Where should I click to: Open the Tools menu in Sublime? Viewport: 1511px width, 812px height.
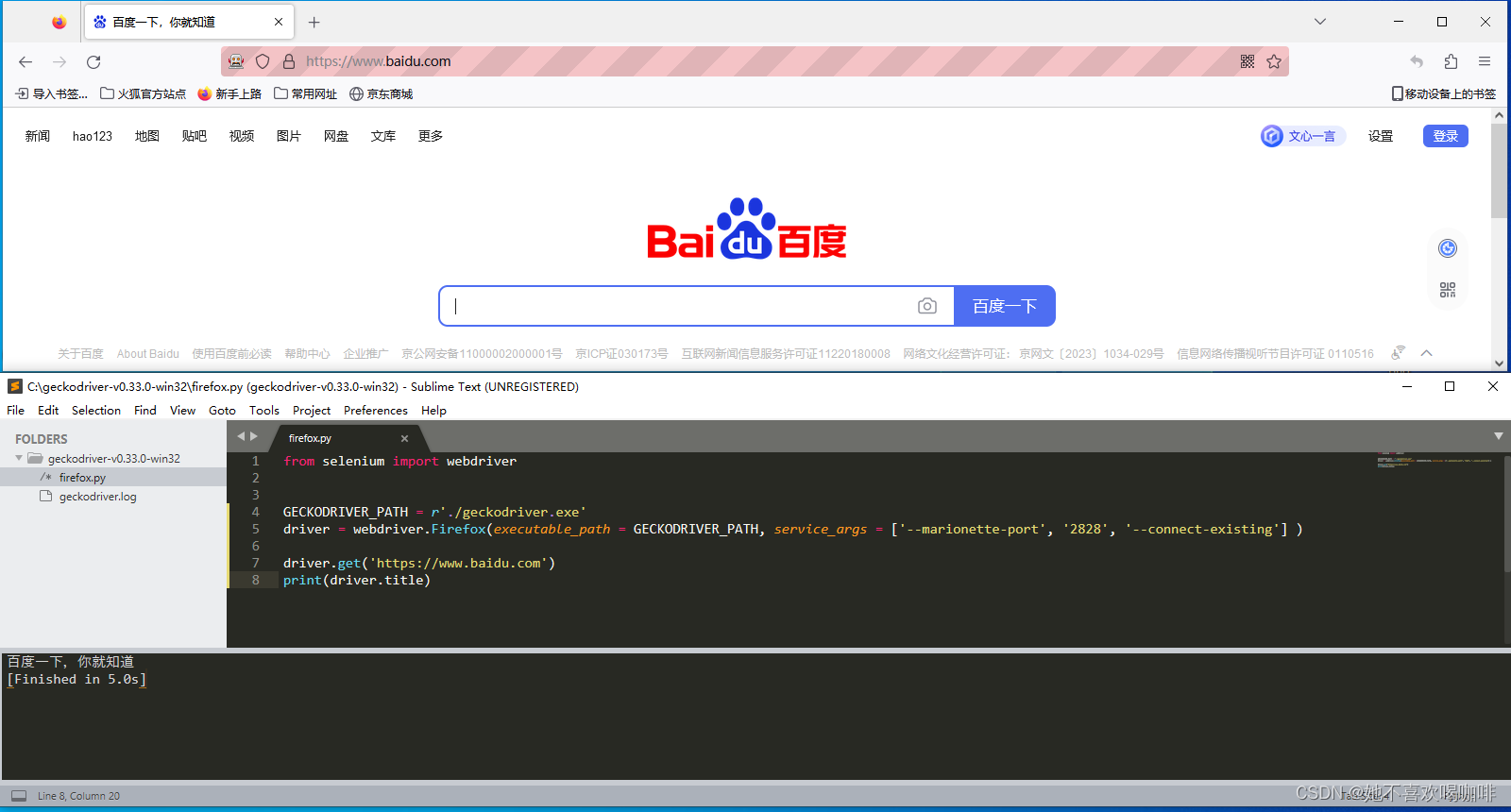264,410
